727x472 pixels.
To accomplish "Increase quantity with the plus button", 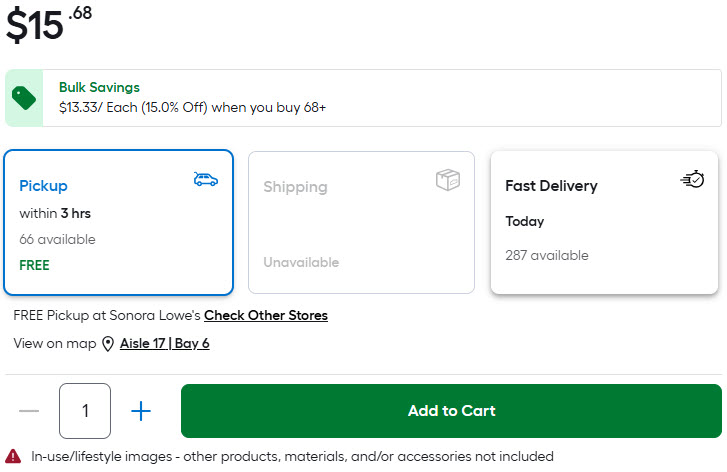I will [x=141, y=411].
